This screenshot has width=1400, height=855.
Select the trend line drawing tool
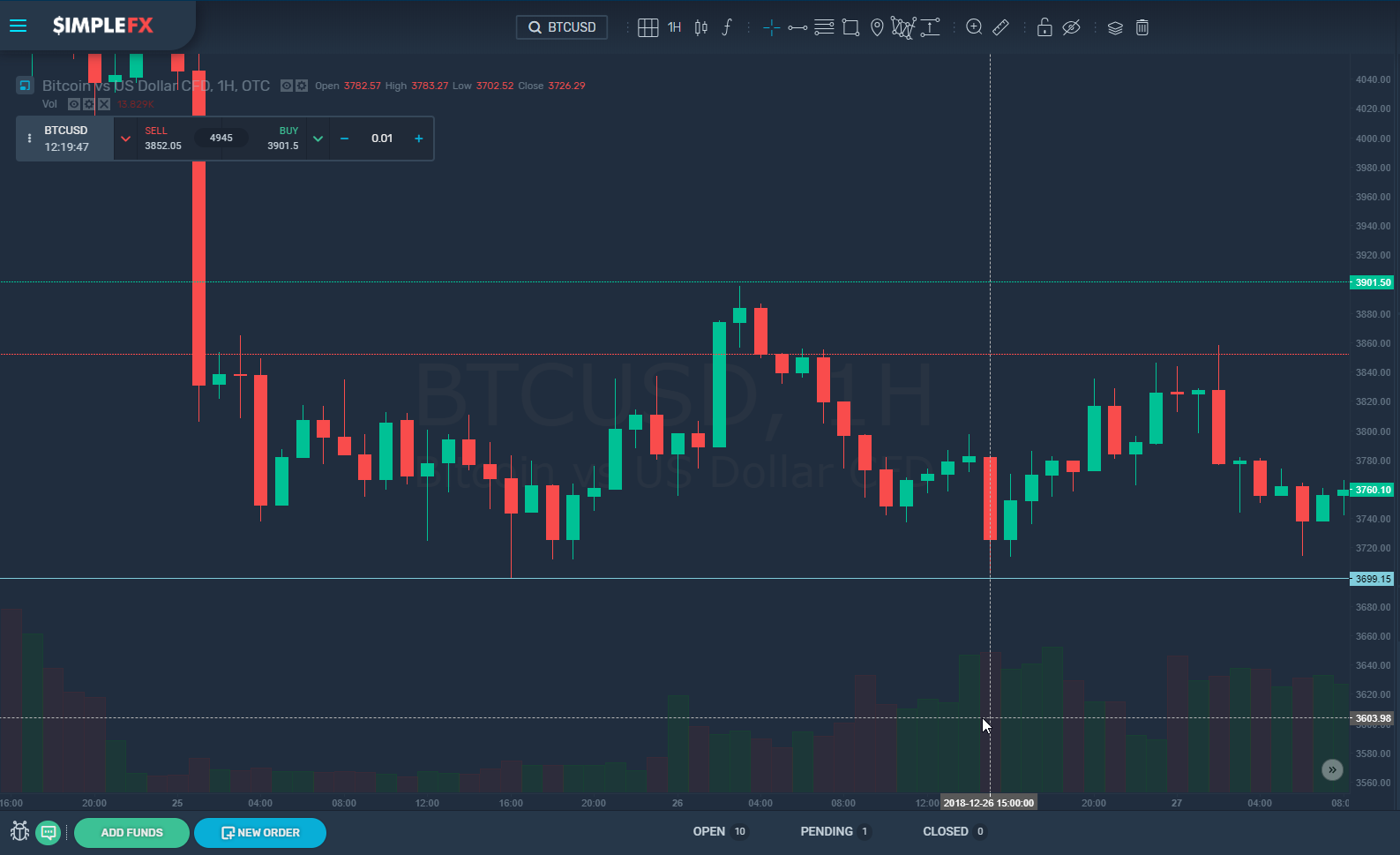(x=797, y=27)
